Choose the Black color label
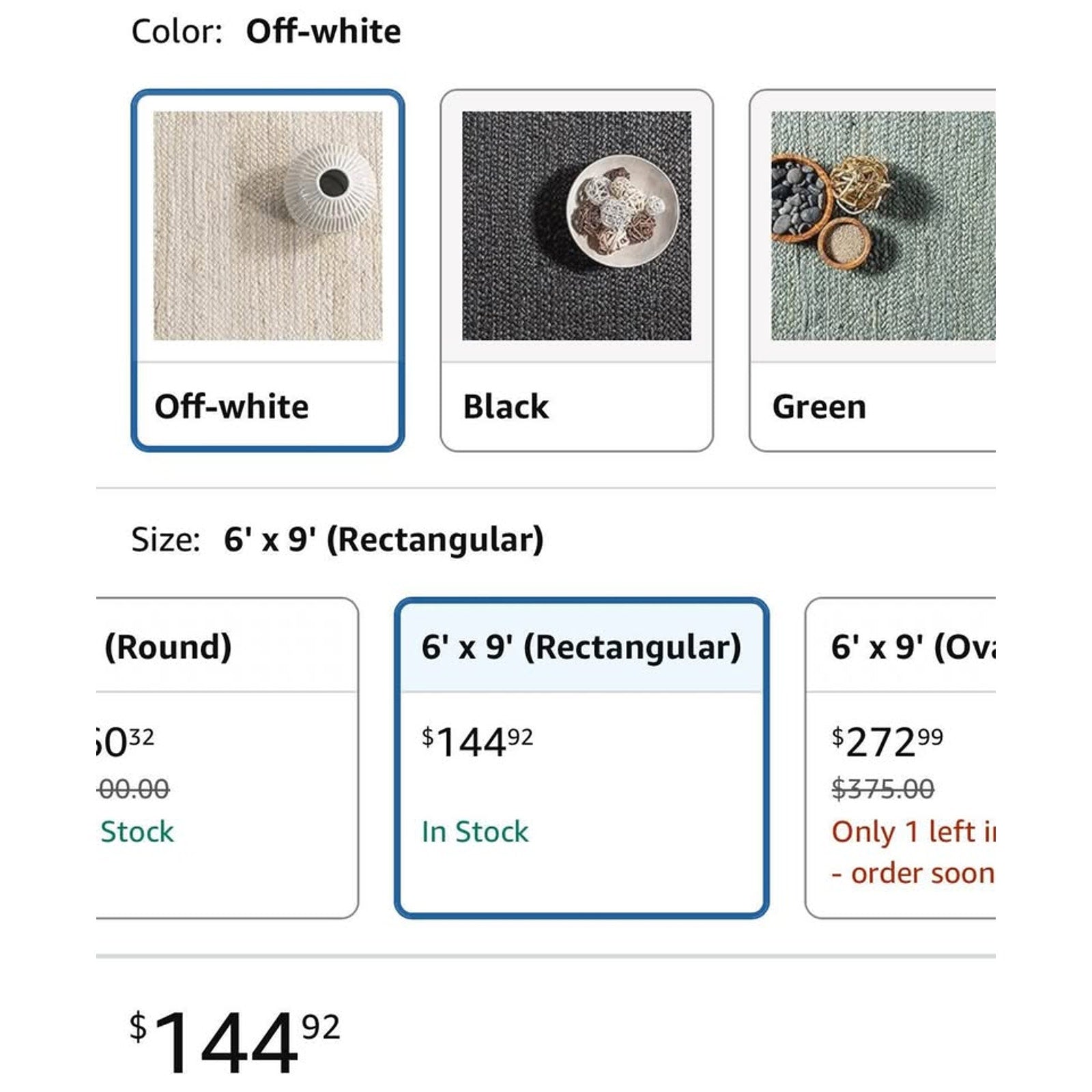 click(x=506, y=407)
